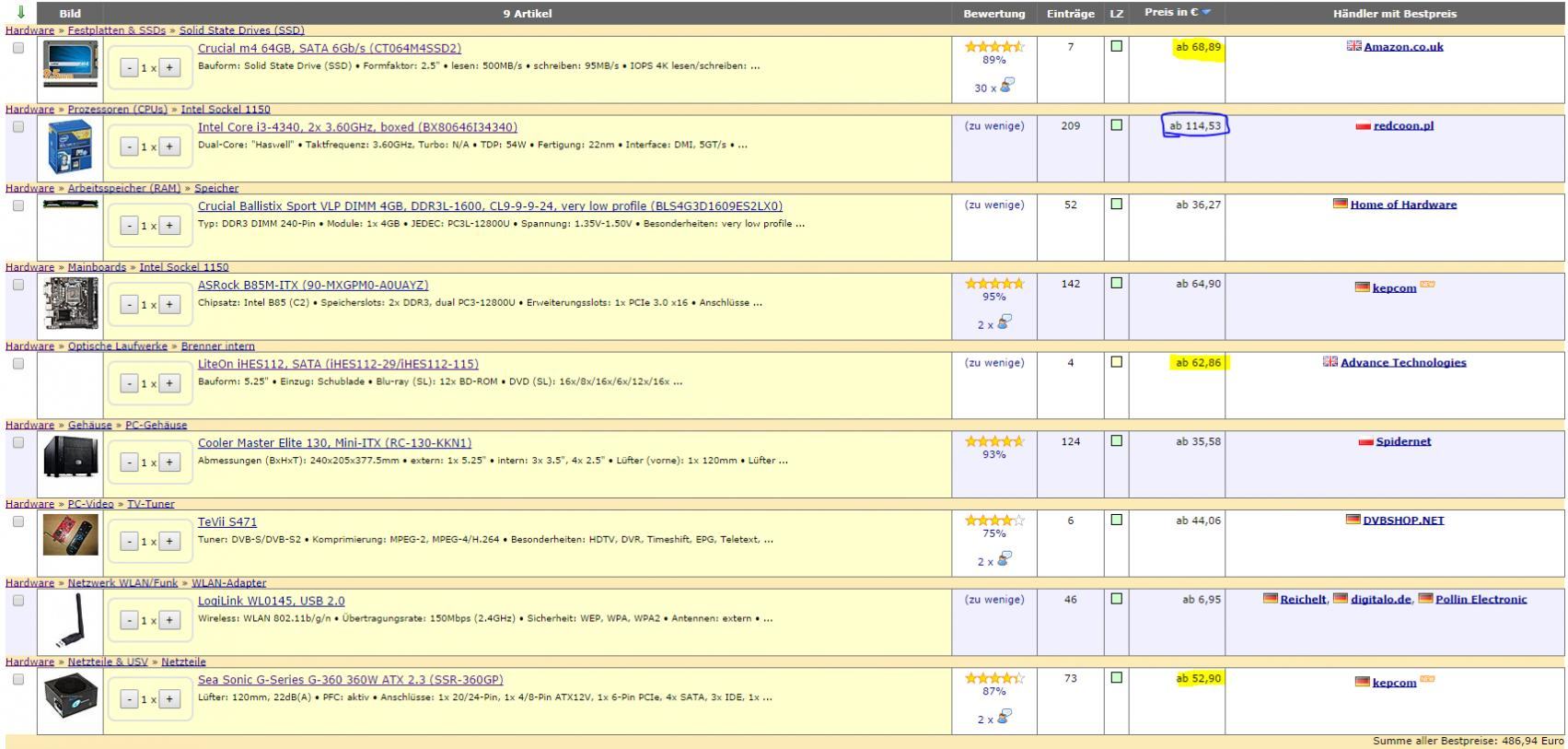The height and width of the screenshot is (749, 1568).
Task: Tick the selection checkbox for Crucial Ballistix Sport
Action: tap(18, 205)
